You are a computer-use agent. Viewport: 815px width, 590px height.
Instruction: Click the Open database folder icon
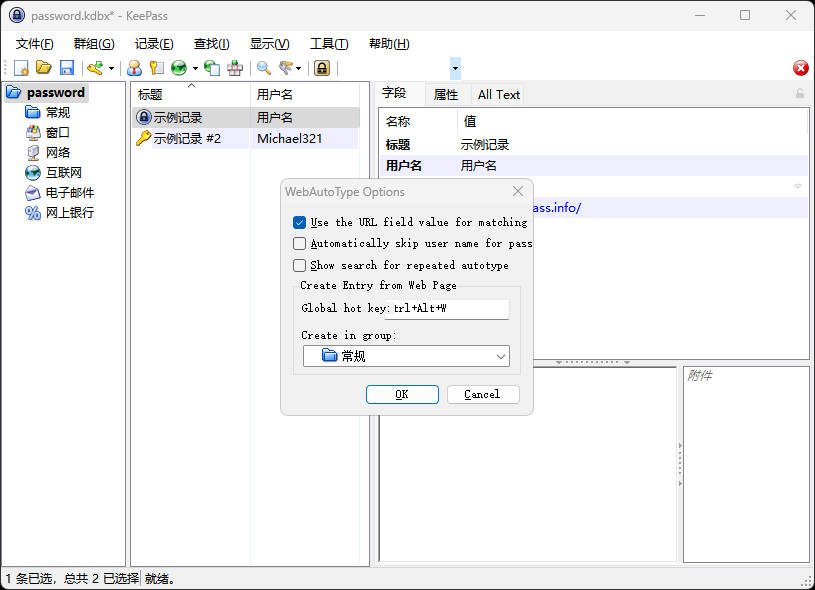pos(44,68)
